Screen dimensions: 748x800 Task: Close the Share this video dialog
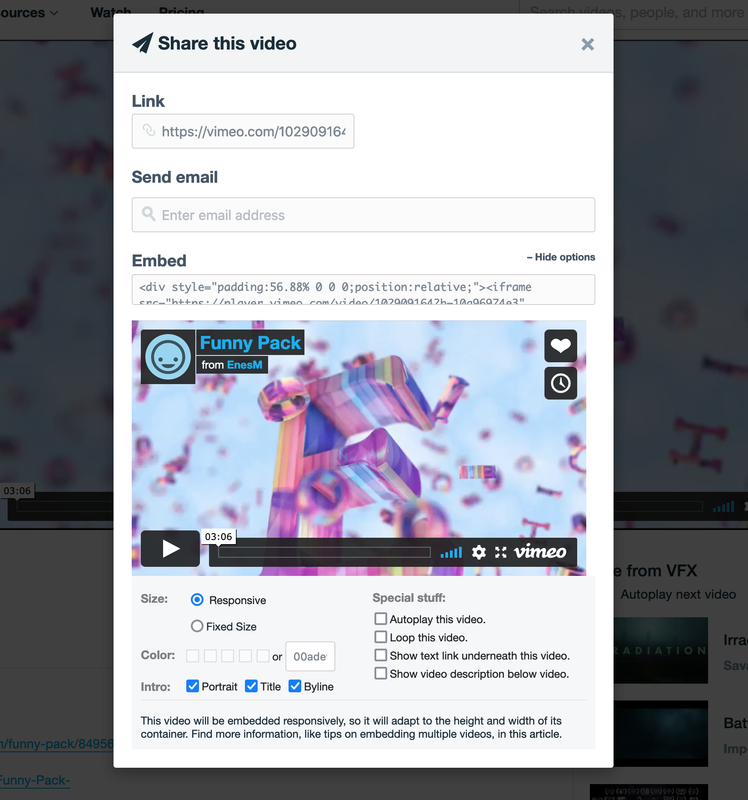587,44
